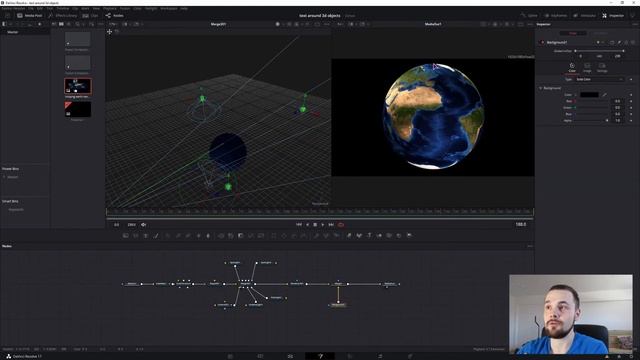
Task: Add a Text+ node from the toolbar
Action: (146, 236)
